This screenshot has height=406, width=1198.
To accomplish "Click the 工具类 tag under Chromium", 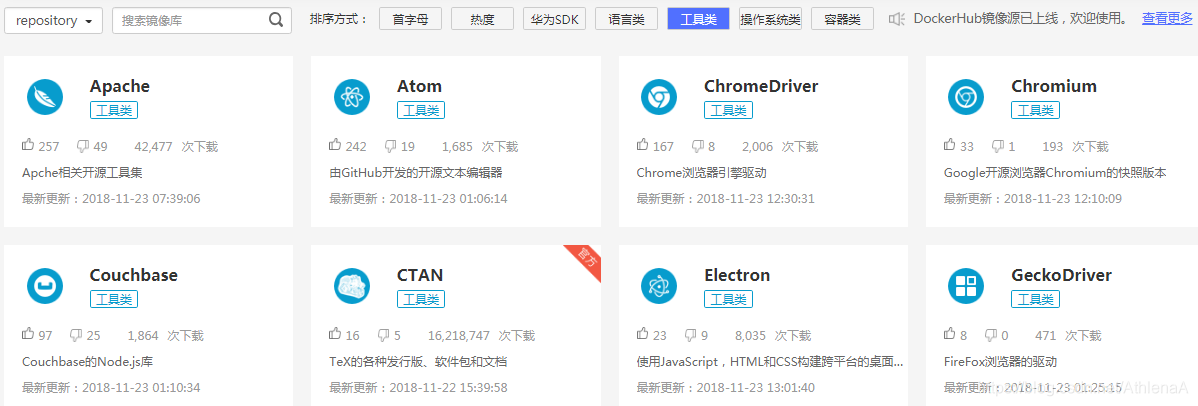I will click(1035, 110).
